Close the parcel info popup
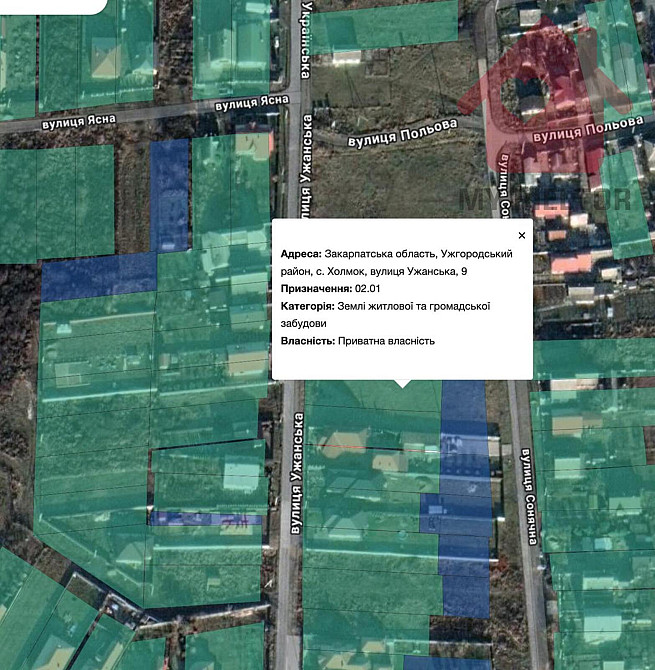Viewport: 655px width, 670px height. point(521,236)
